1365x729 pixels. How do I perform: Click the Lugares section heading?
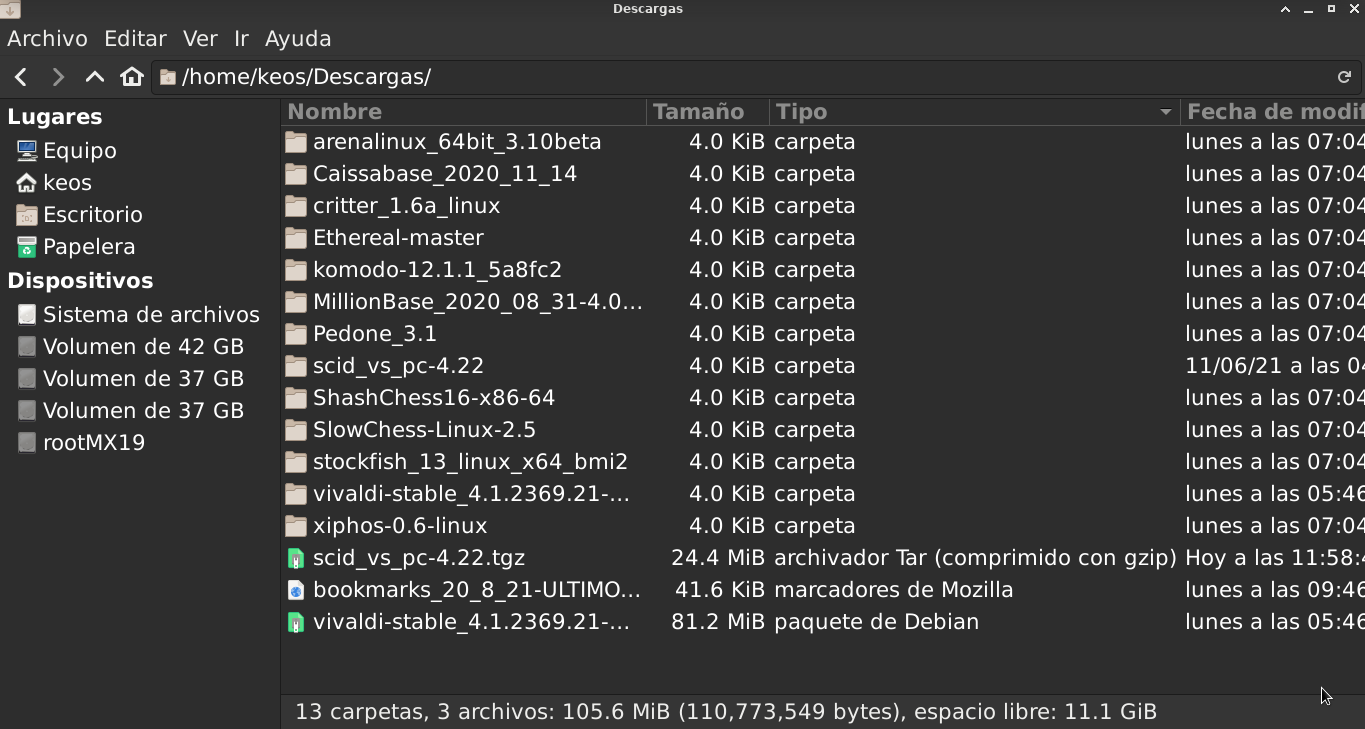click(x=55, y=117)
